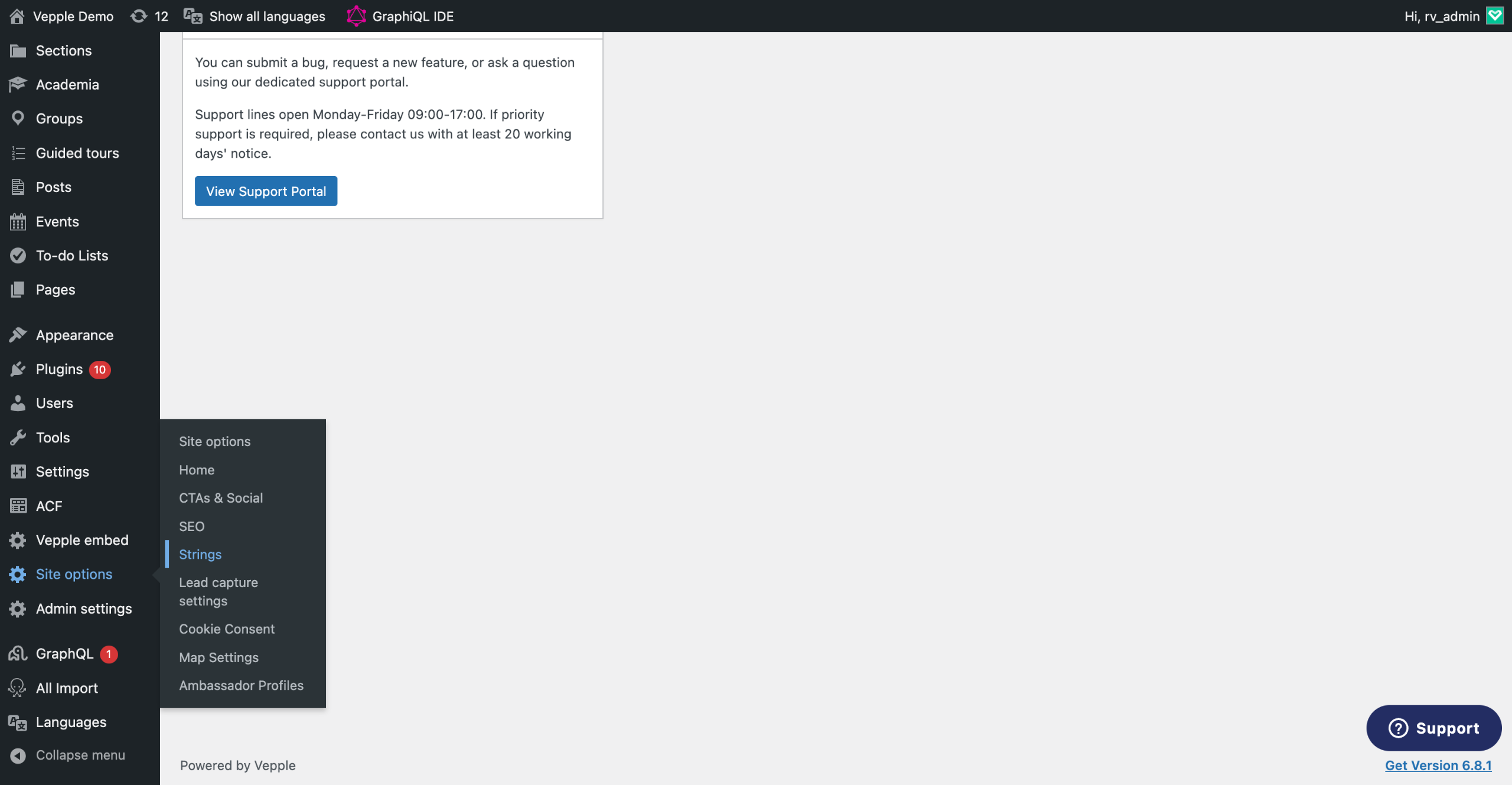Click the Events calendar icon
This screenshot has height=785, width=1512.
(18, 222)
